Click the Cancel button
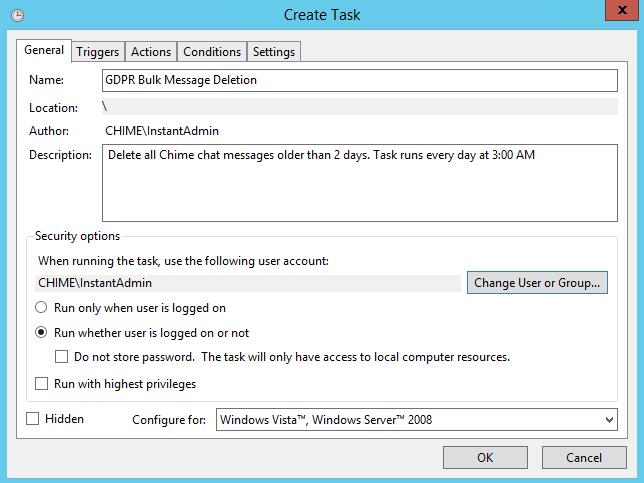644x483 pixels. tap(583, 458)
